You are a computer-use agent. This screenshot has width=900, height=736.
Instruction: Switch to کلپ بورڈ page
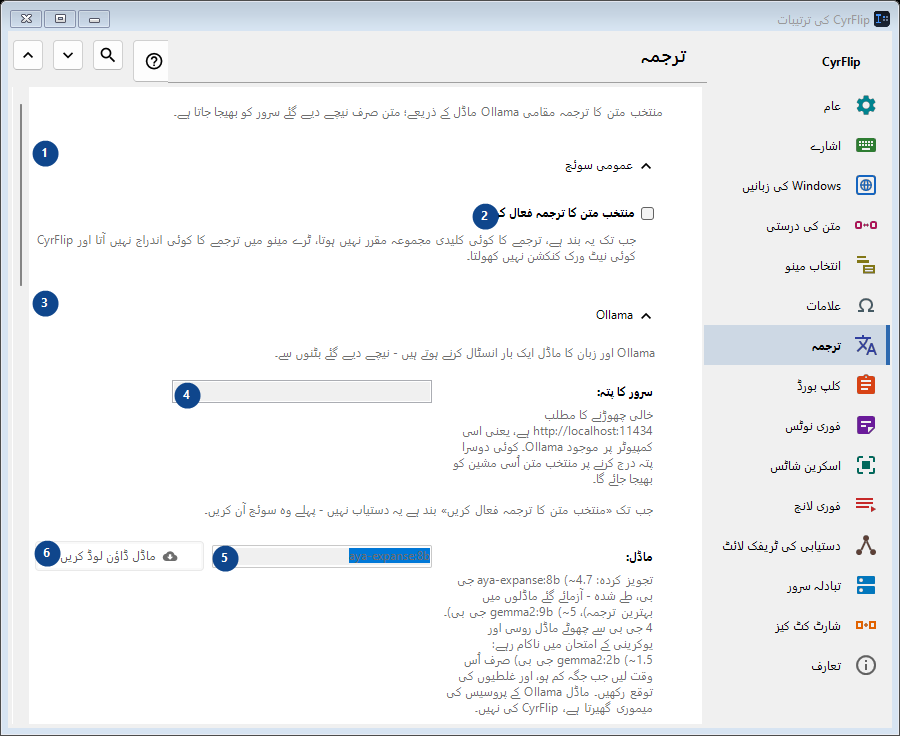point(796,385)
